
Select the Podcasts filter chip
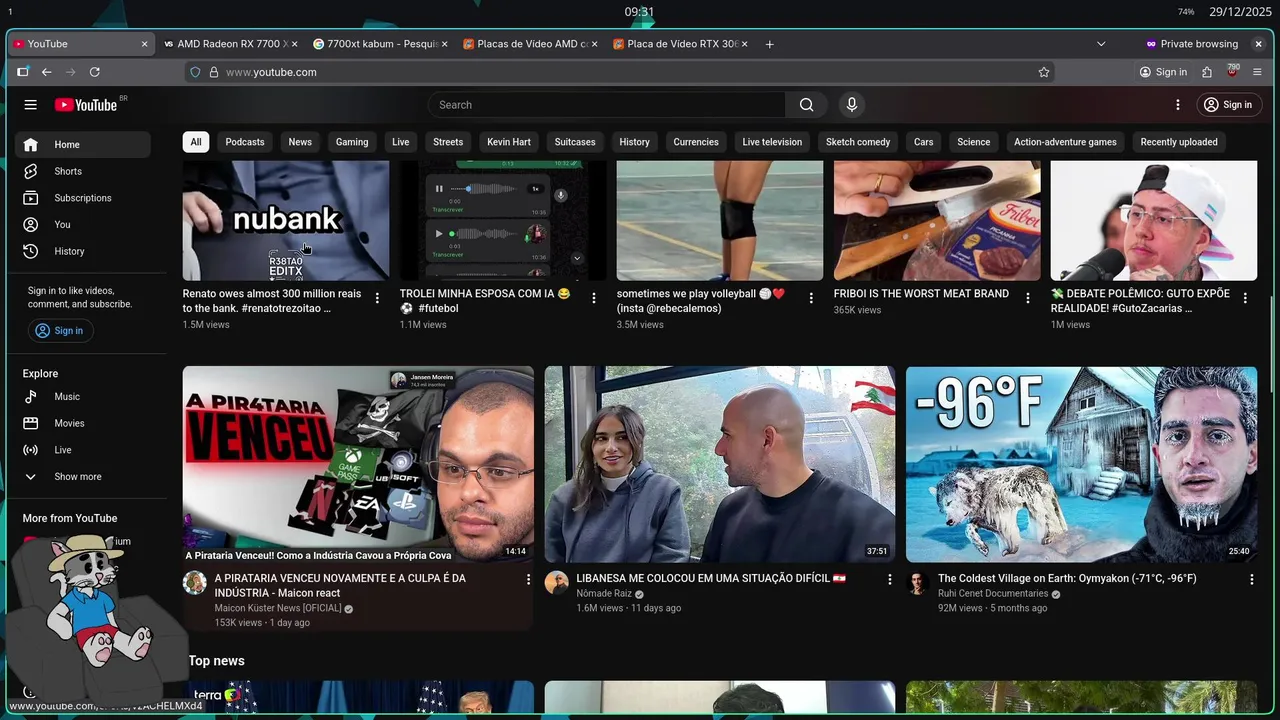pyautogui.click(x=245, y=142)
